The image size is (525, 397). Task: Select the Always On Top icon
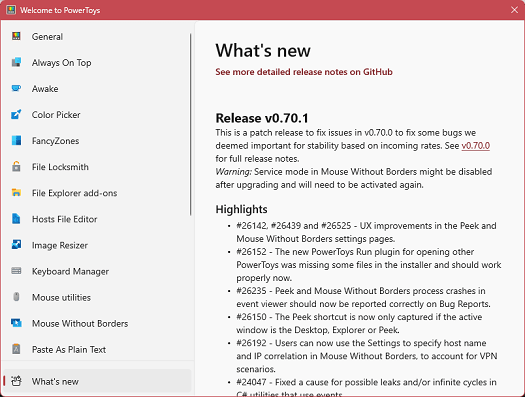(16, 62)
